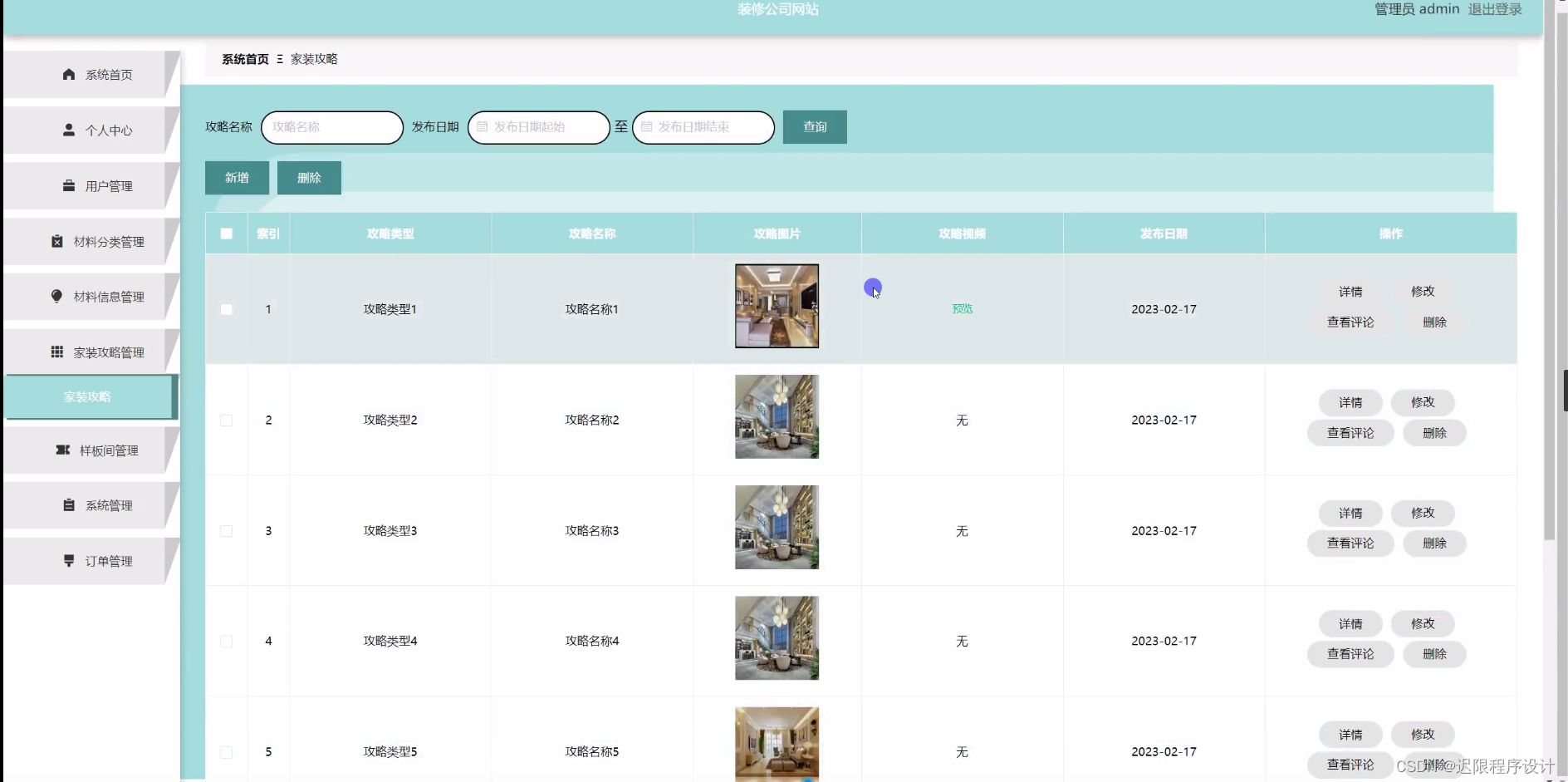
Task: Click 删除 button in row 攻略名称2
Action: coord(1434,433)
